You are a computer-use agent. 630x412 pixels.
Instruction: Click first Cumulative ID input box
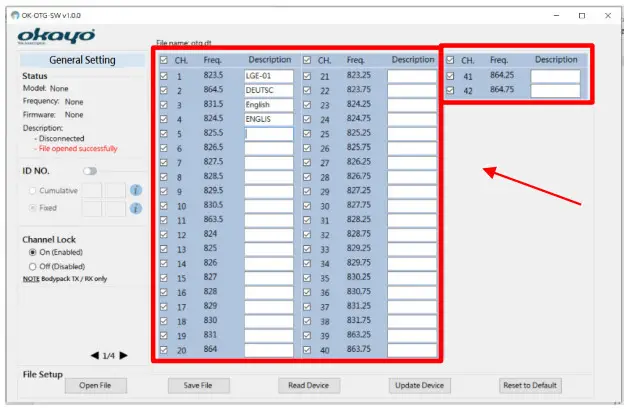[x=92, y=190]
